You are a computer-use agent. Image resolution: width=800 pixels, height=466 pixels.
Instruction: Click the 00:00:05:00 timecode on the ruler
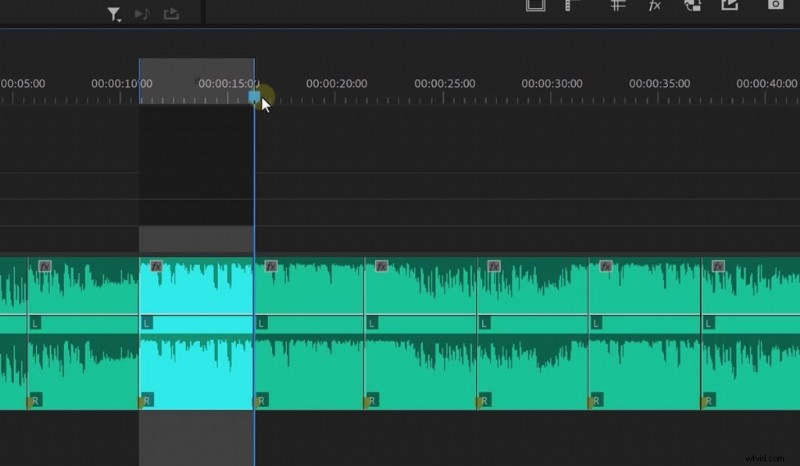coord(22,84)
